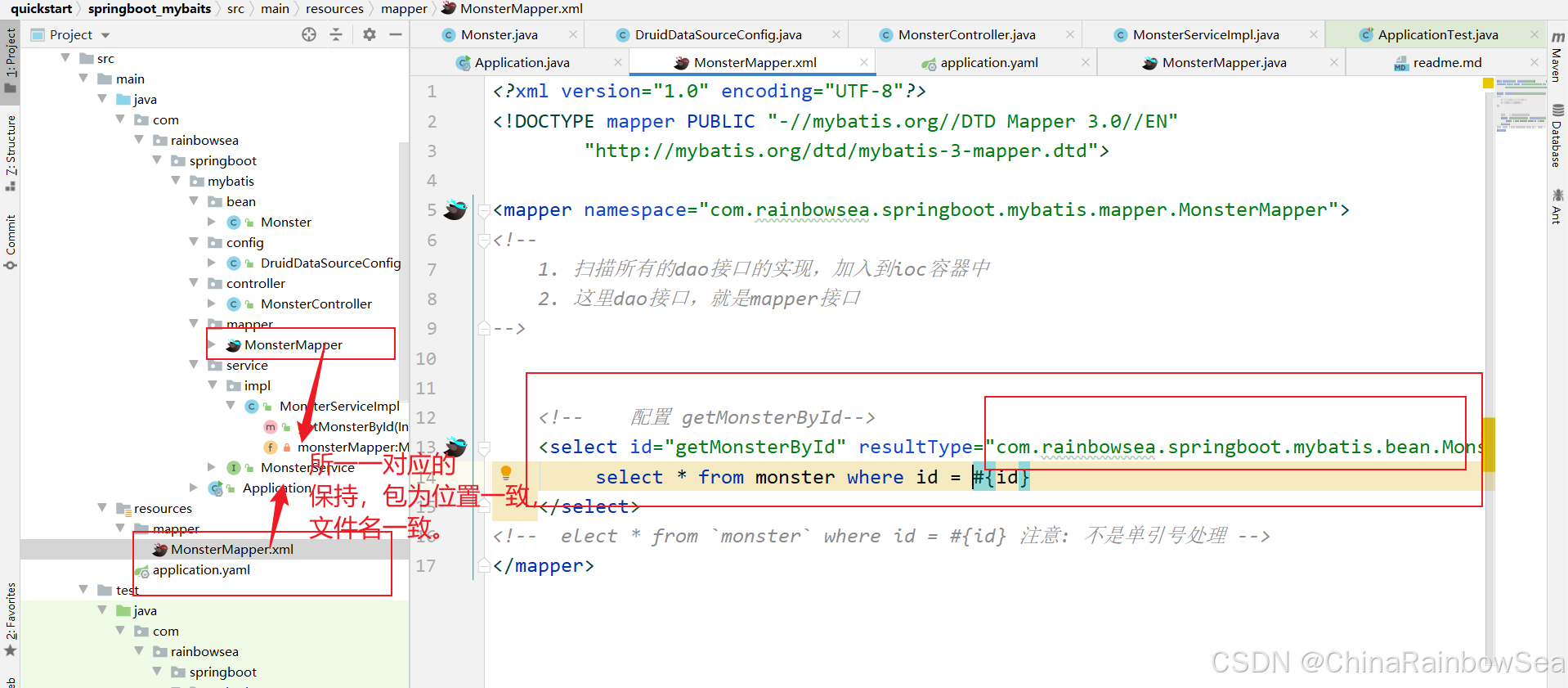This screenshot has height=688, width=1568.
Task: Open the Maven tool window
Action: (x=1557, y=57)
